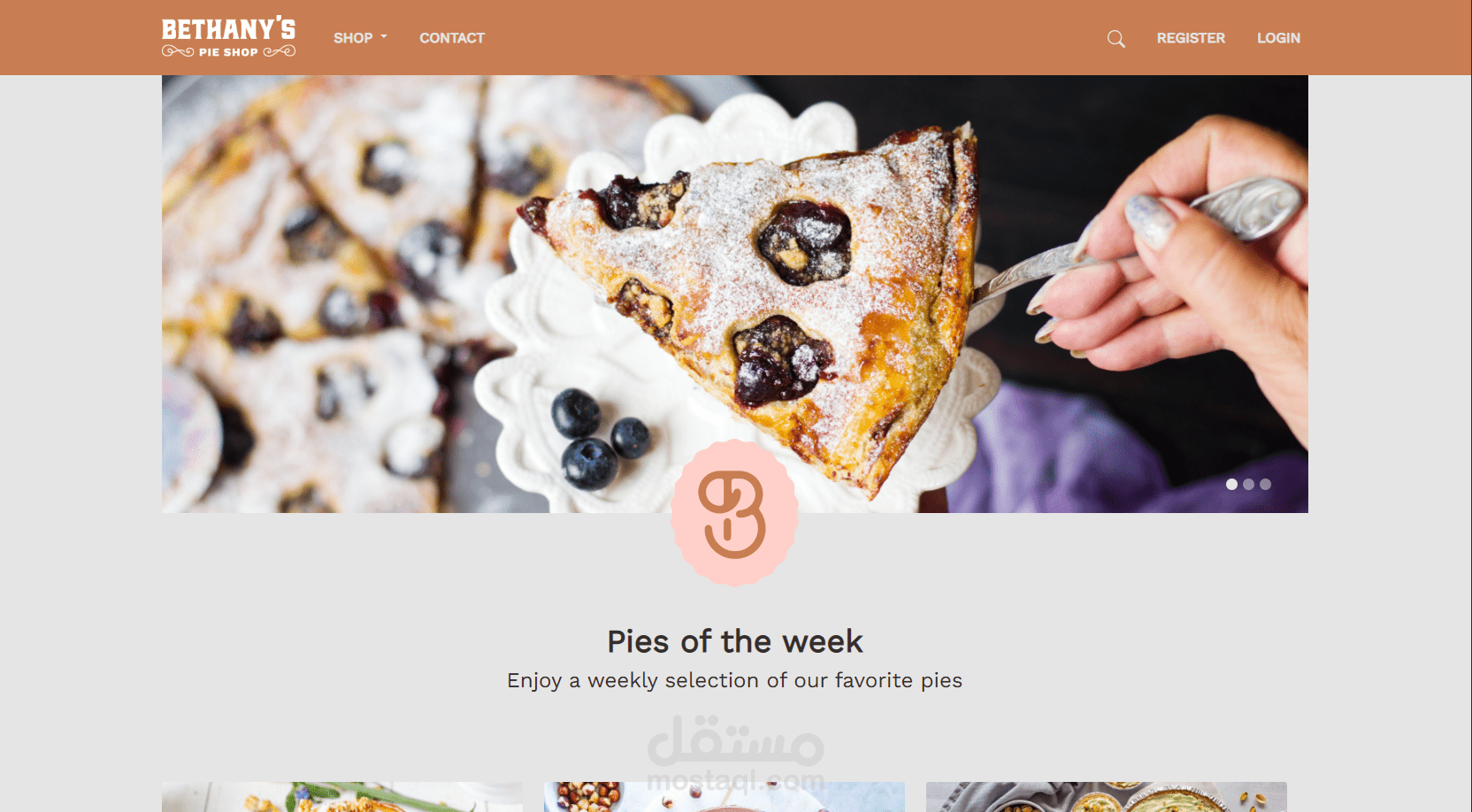Viewport: 1472px width, 812px height.
Task: Expand the Shop dropdown menu
Action: pyautogui.click(x=360, y=38)
